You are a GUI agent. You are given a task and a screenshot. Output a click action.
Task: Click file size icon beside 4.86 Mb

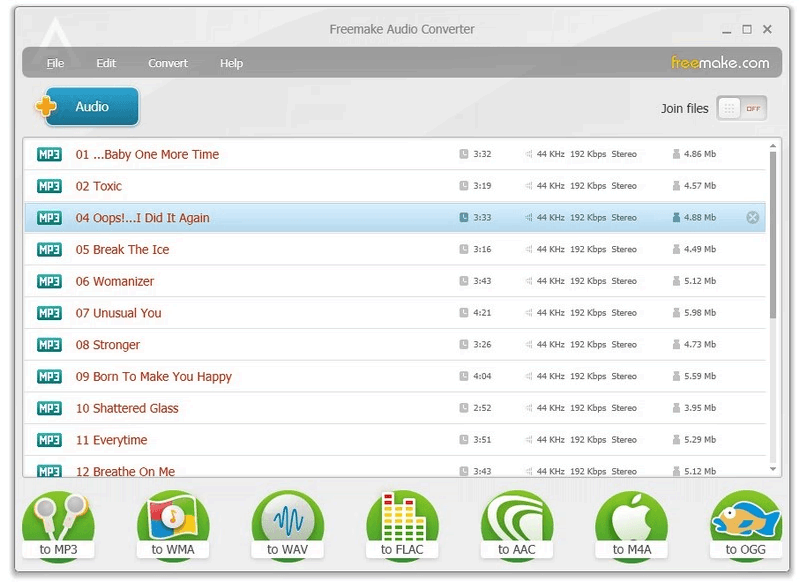pos(677,154)
